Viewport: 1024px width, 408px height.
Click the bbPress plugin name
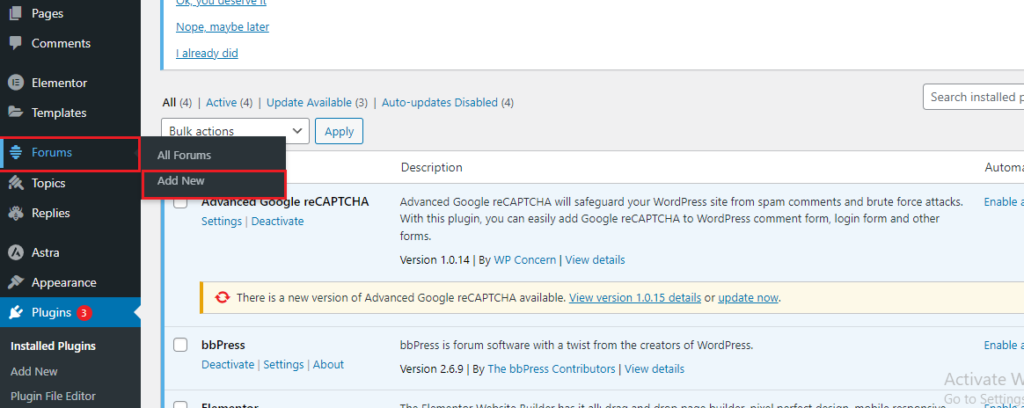[x=223, y=345]
